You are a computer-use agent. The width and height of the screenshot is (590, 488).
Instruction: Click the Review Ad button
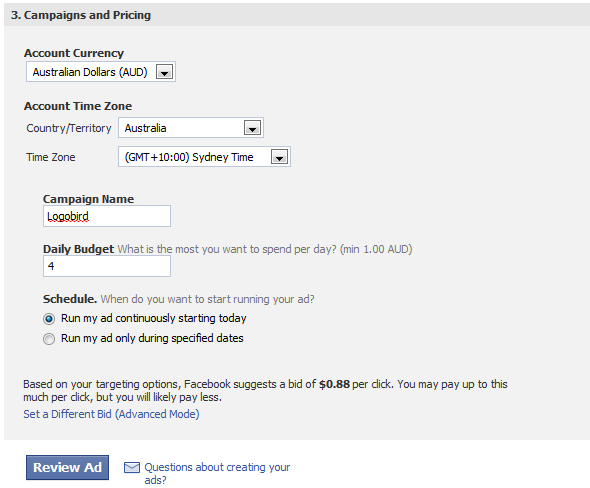[67, 468]
